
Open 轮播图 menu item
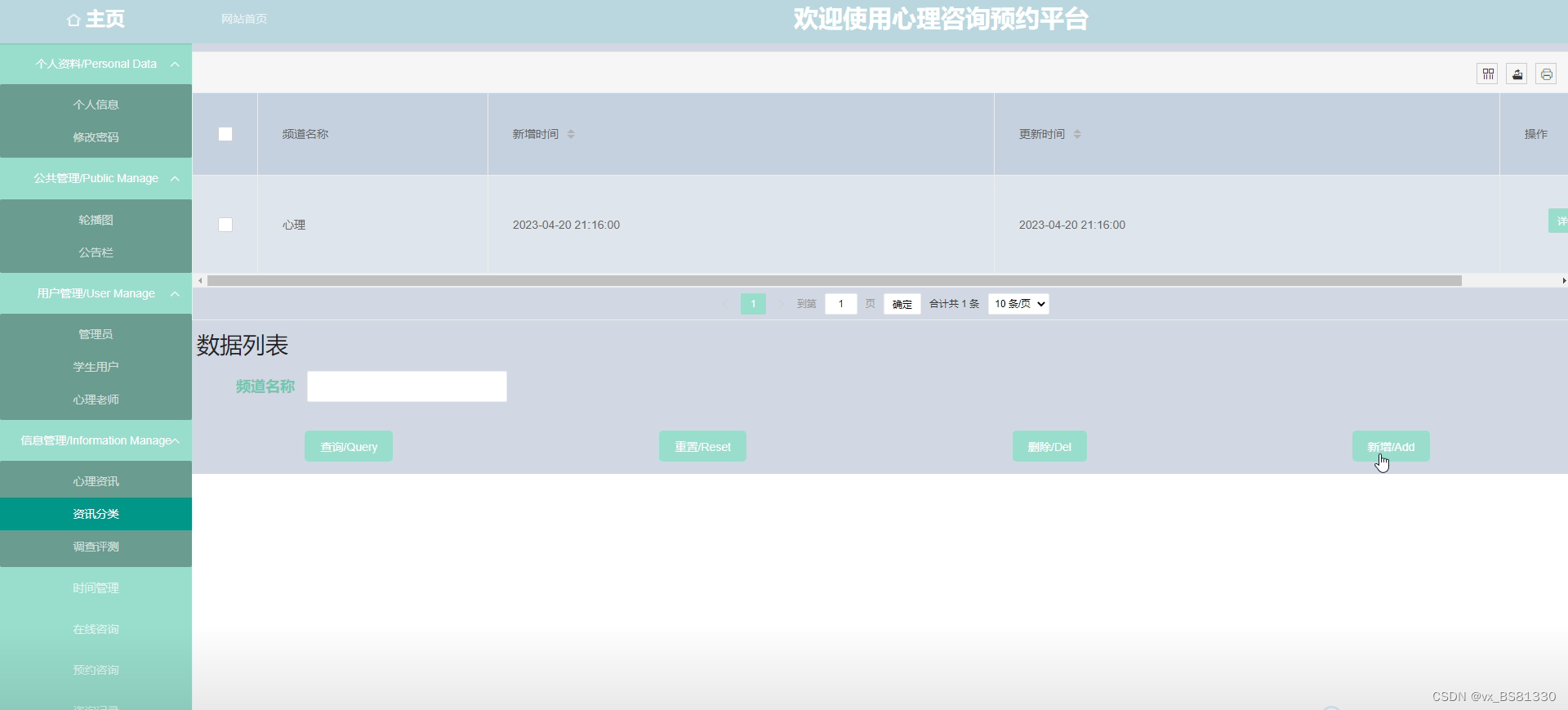coord(96,220)
